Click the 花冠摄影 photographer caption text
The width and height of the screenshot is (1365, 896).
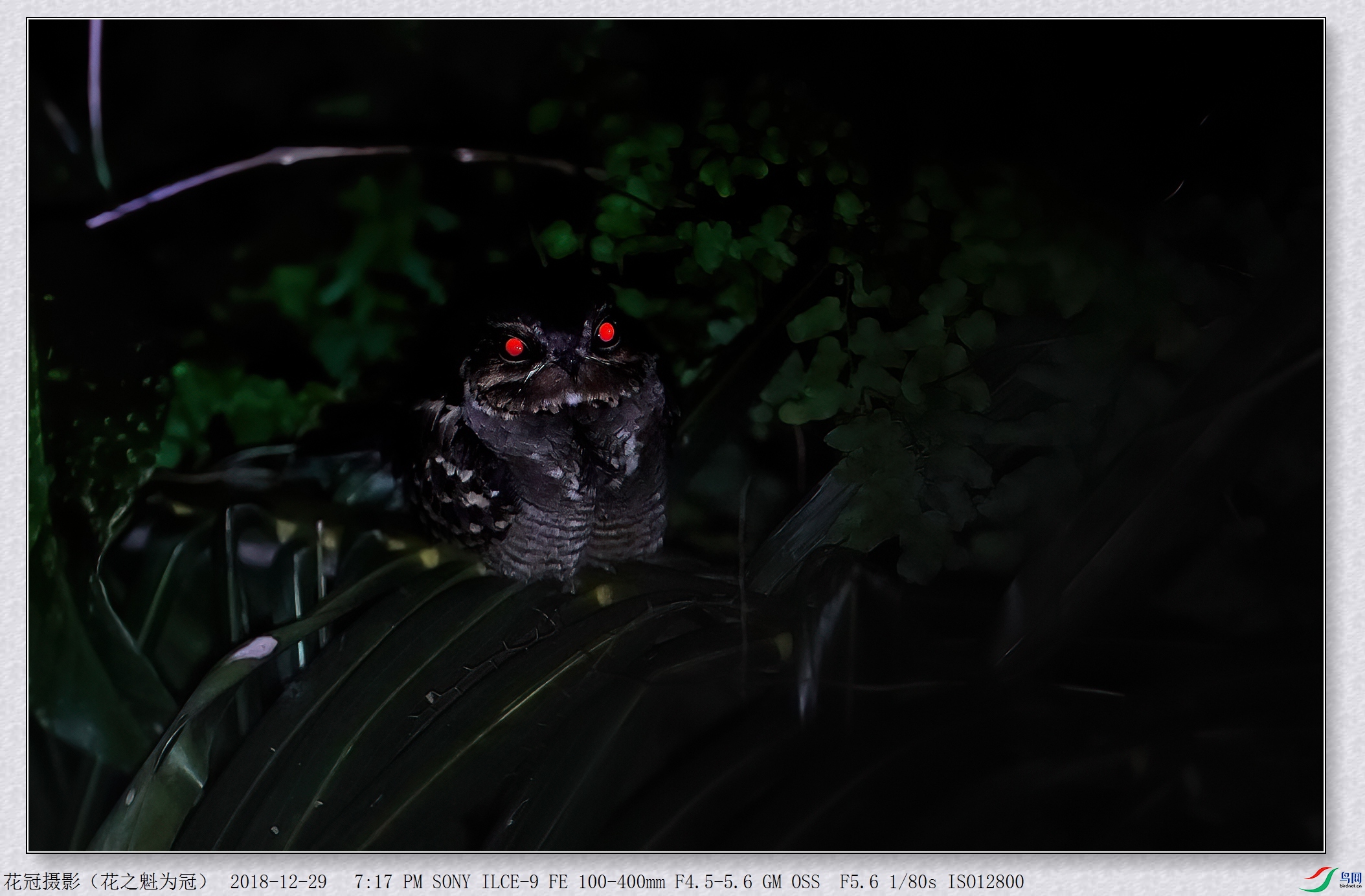[43, 882]
